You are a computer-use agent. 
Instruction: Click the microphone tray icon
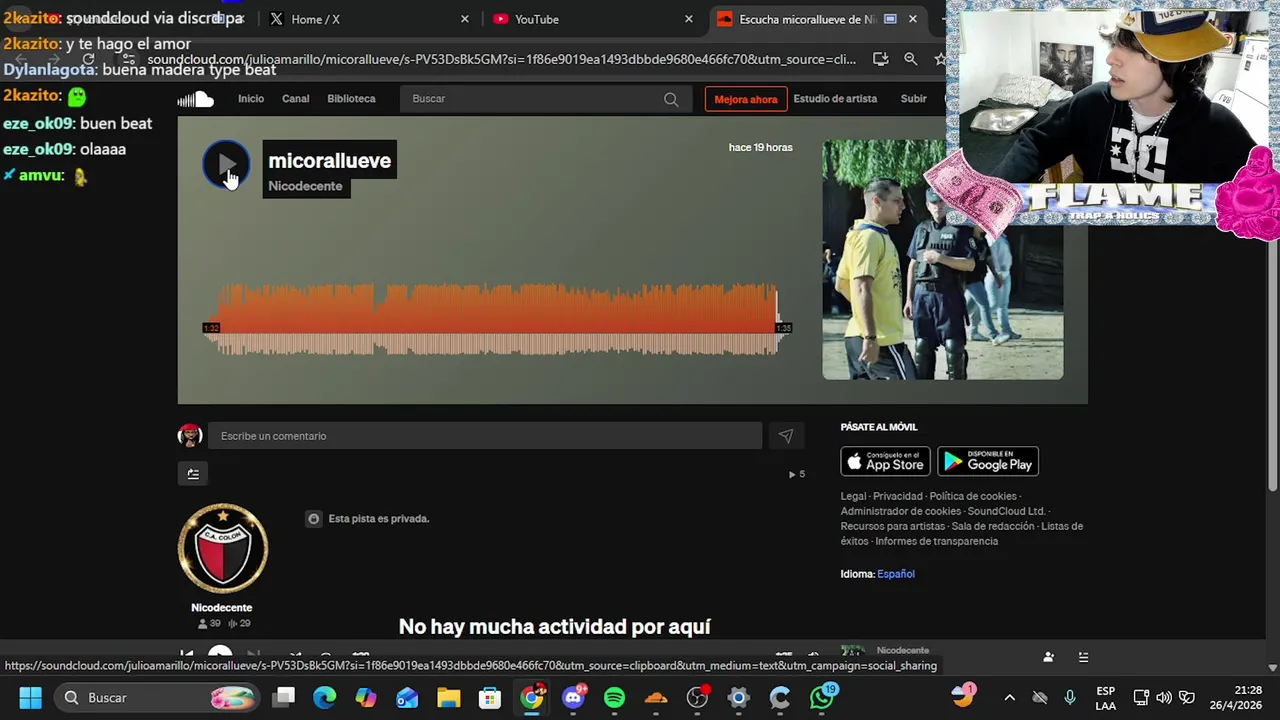click(1070, 697)
